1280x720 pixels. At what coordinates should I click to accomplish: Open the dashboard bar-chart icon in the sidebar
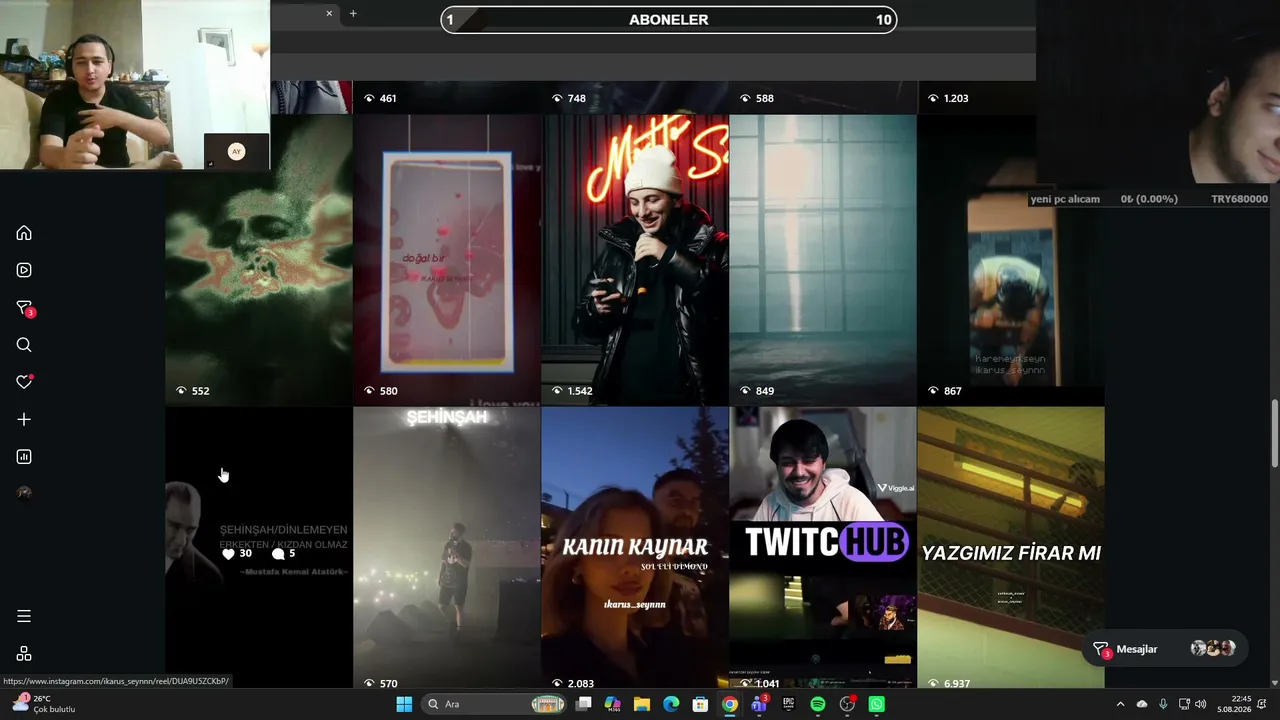[24, 457]
